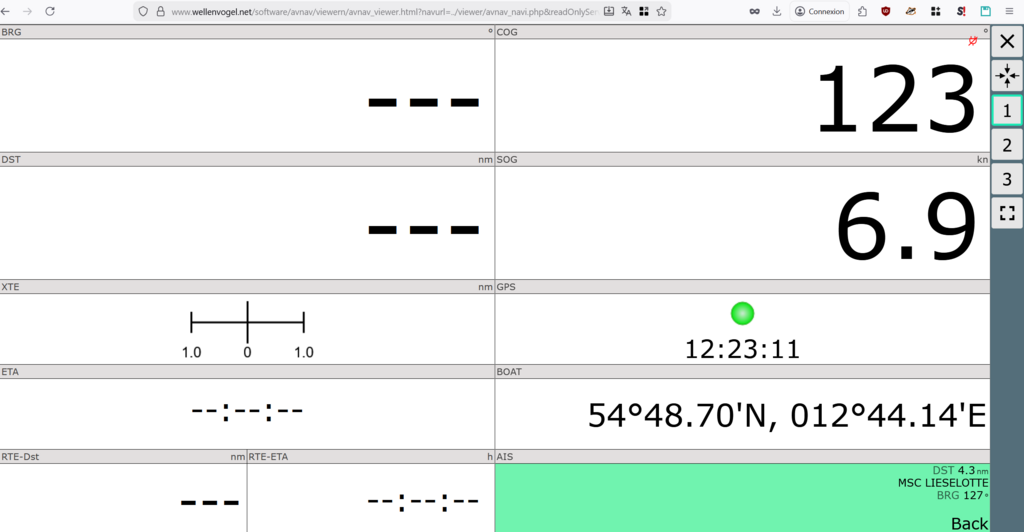Viewport: 1024px width, 532px height.
Task: Open the translate page icon
Action: click(626, 11)
